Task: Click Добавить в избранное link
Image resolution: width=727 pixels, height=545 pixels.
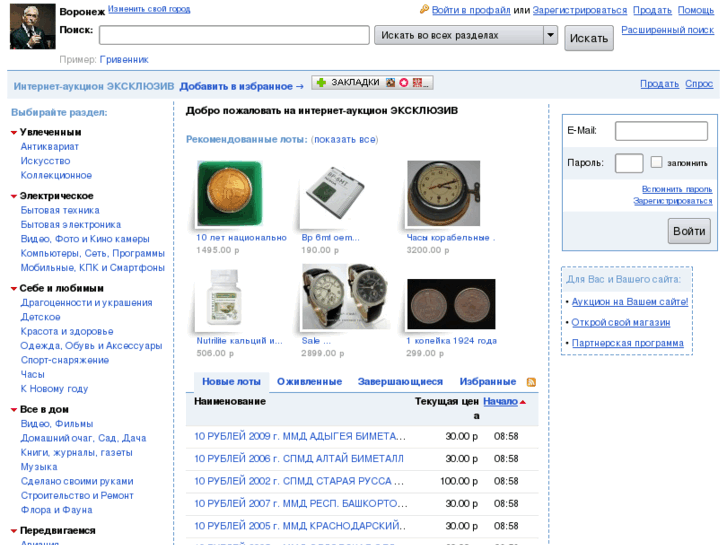Action: pos(242,86)
